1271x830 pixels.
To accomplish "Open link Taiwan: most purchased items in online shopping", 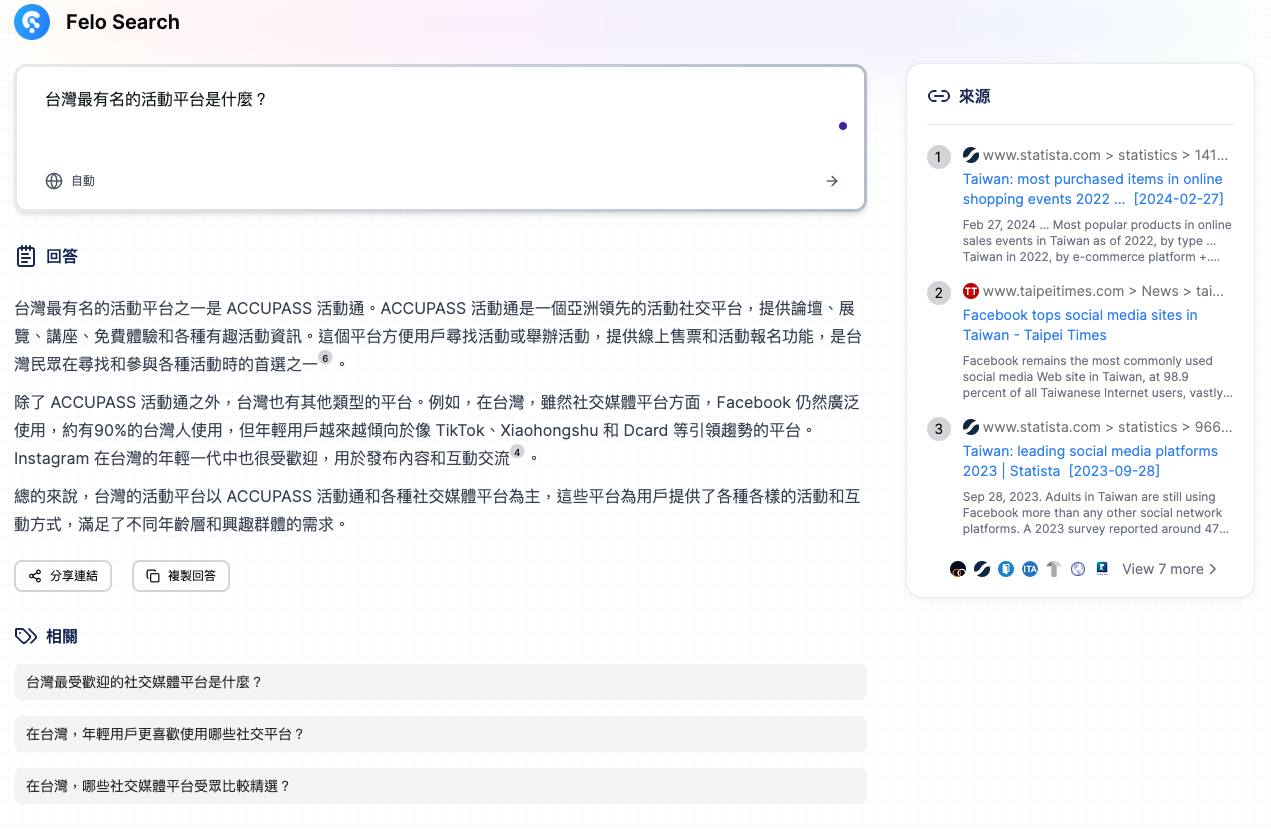I will coord(1093,189).
